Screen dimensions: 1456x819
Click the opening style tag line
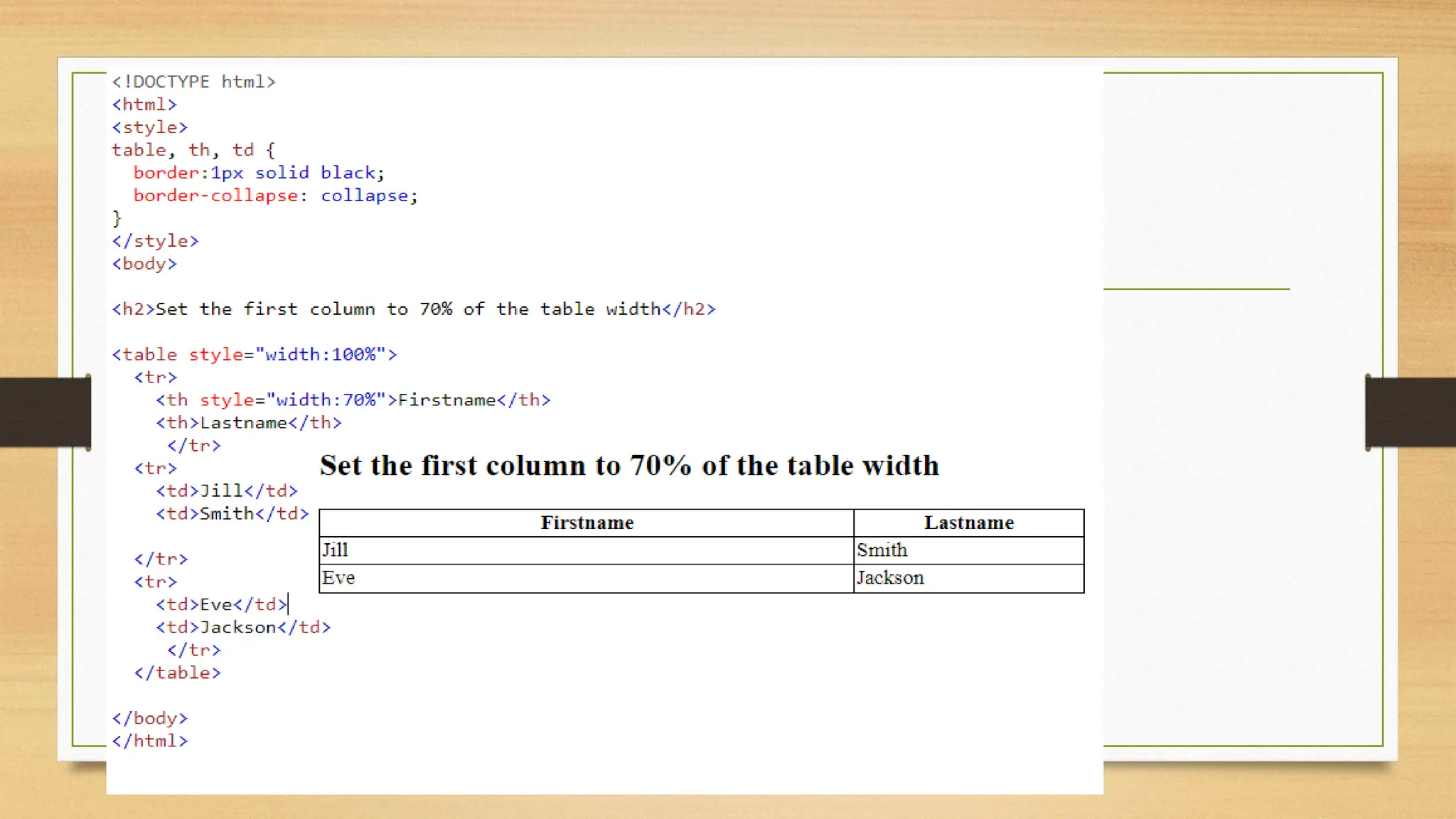pos(149,127)
